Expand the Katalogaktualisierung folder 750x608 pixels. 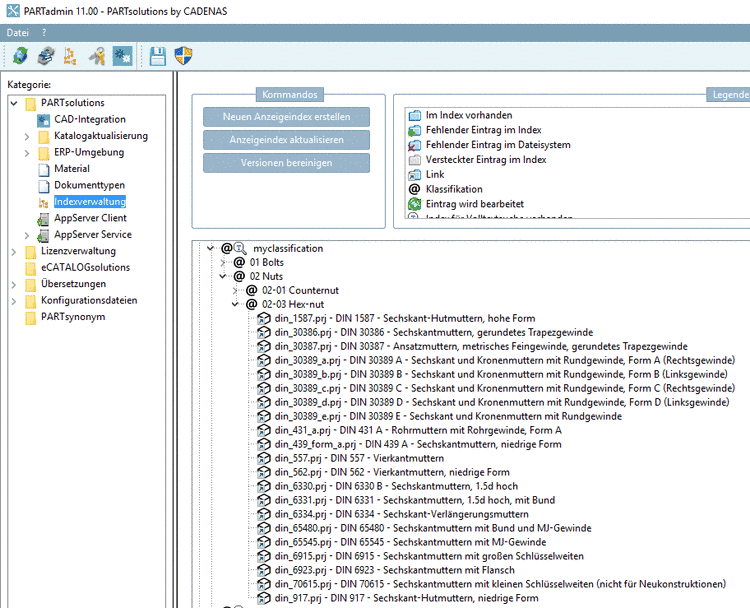tap(27, 136)
